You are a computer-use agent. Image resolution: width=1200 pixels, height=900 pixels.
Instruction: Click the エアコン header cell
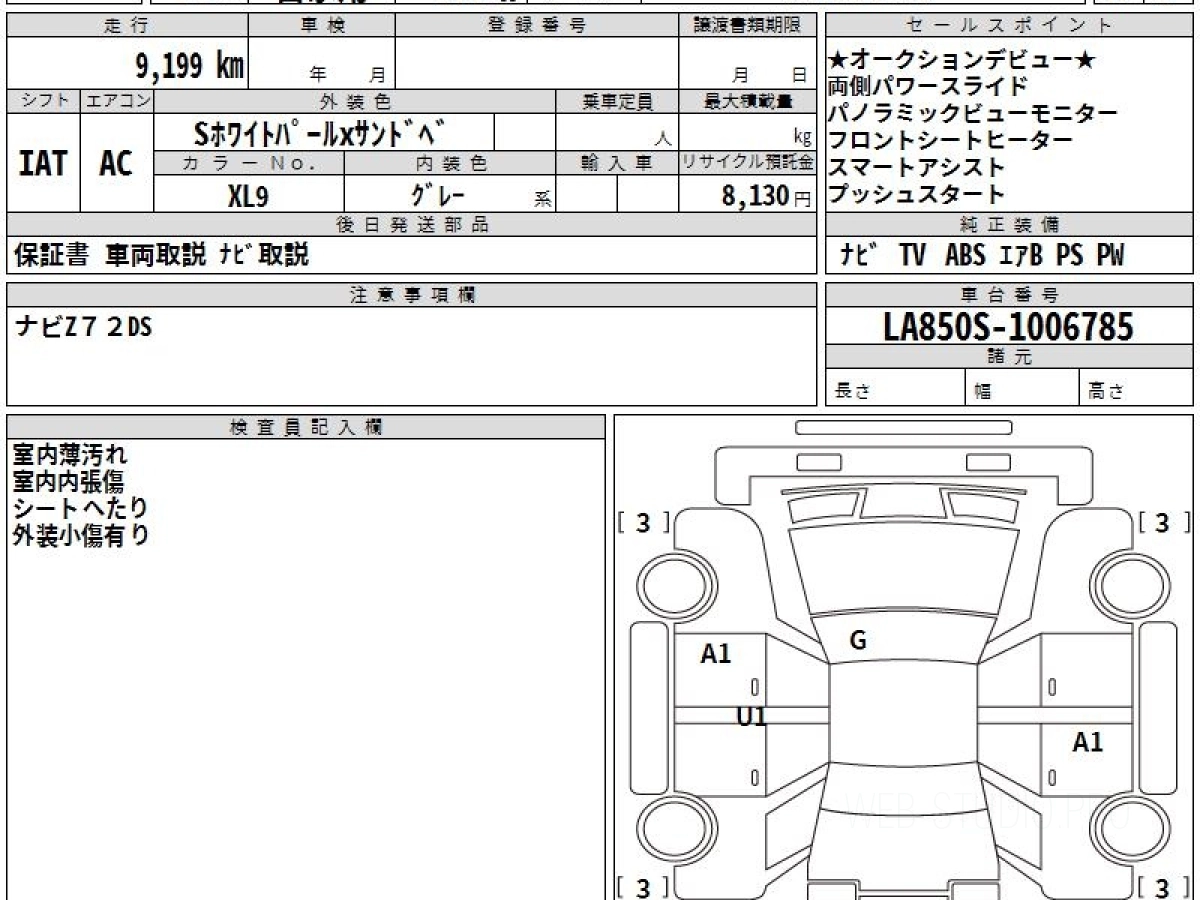click(x=118, y=101)
